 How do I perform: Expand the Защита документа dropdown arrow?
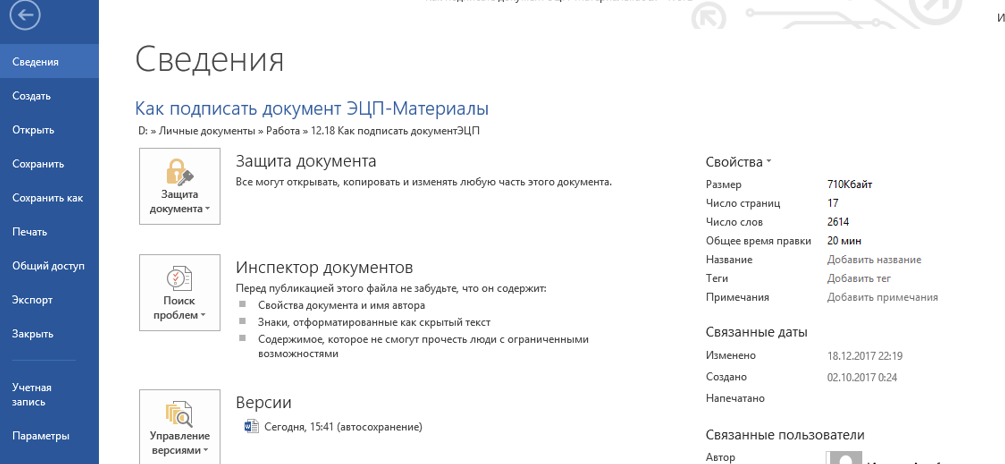(208, 210)
